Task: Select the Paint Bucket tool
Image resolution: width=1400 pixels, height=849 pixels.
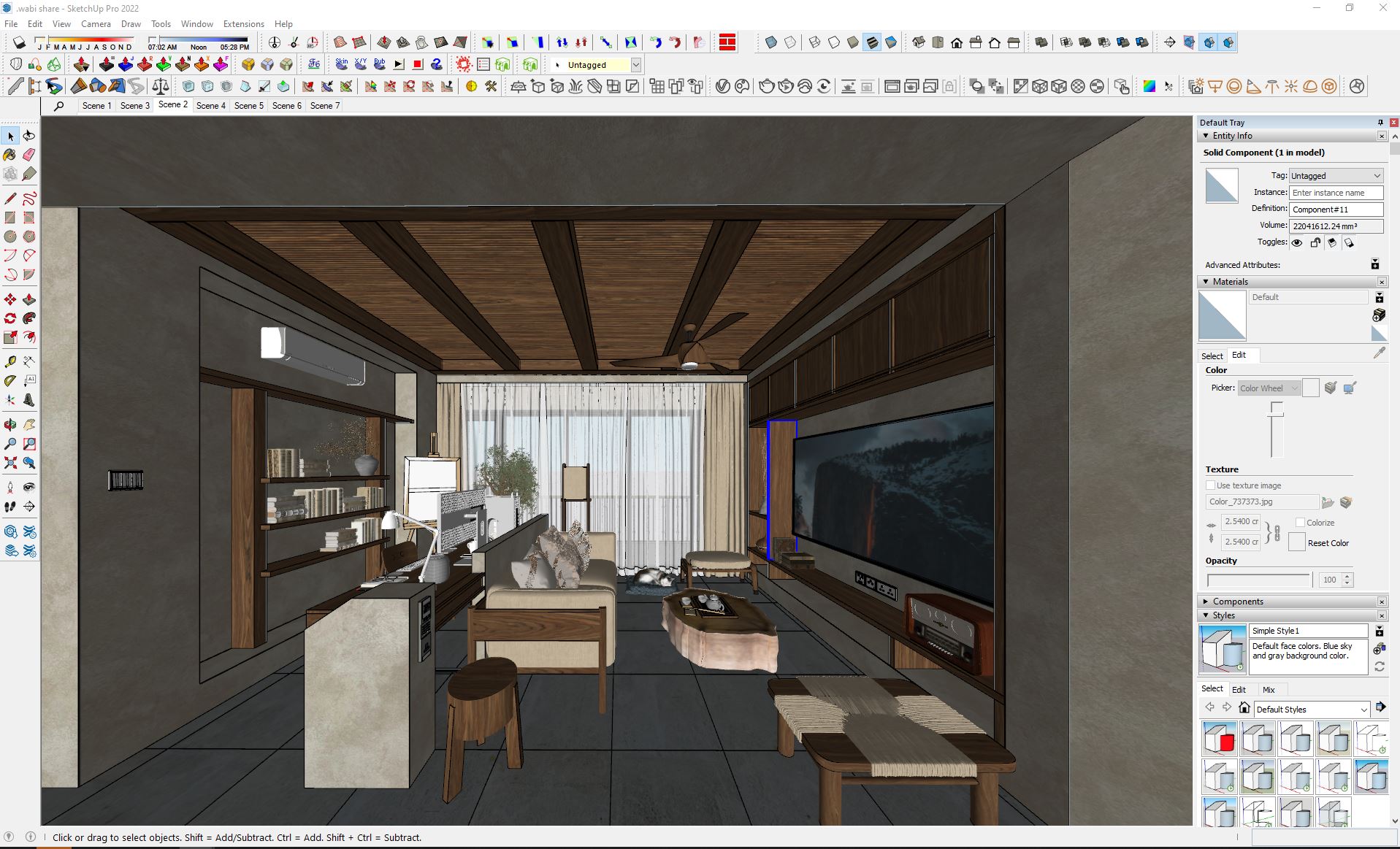Action: 10,155
